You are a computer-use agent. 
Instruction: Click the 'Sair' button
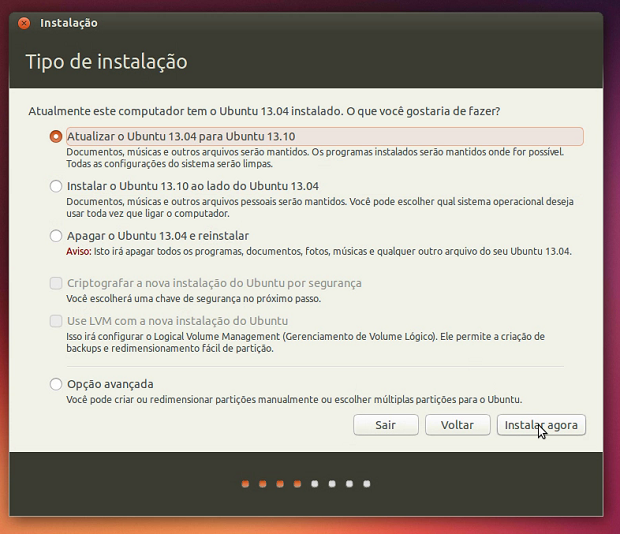pos(386,425)
